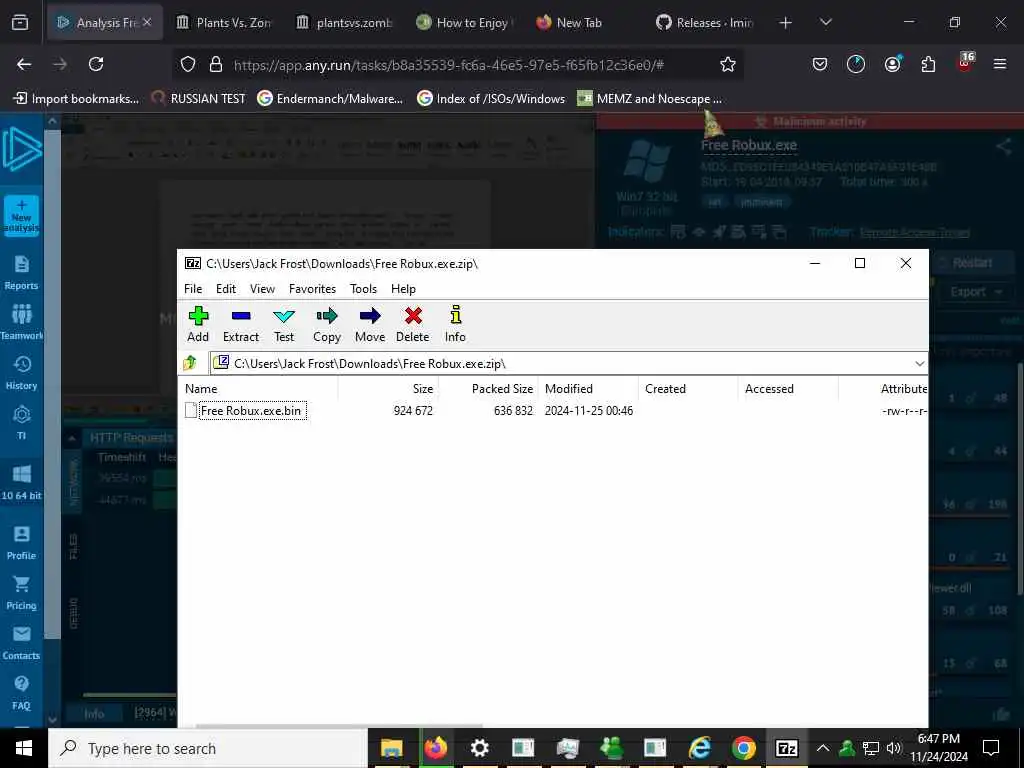Click the Add button in 7-Zip toolbar
1024x768 pixels.
click(x=198, y=324)
